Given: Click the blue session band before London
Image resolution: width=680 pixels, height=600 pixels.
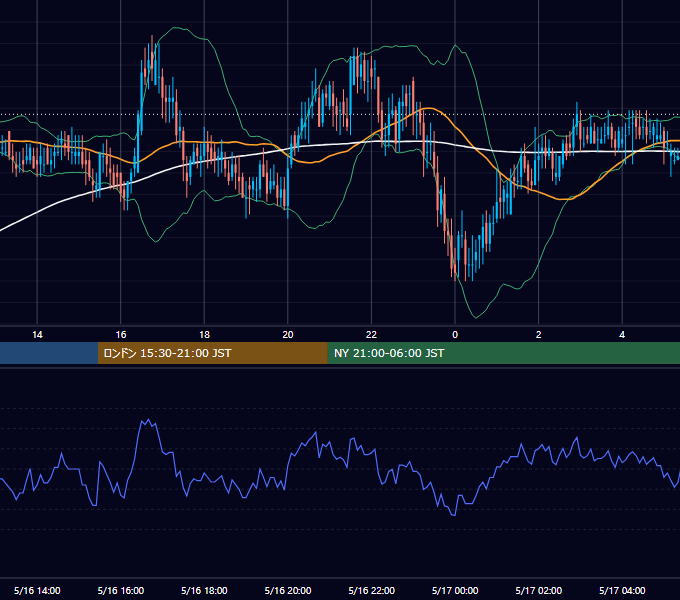Looking at the screenshot, I should (49, 353).
